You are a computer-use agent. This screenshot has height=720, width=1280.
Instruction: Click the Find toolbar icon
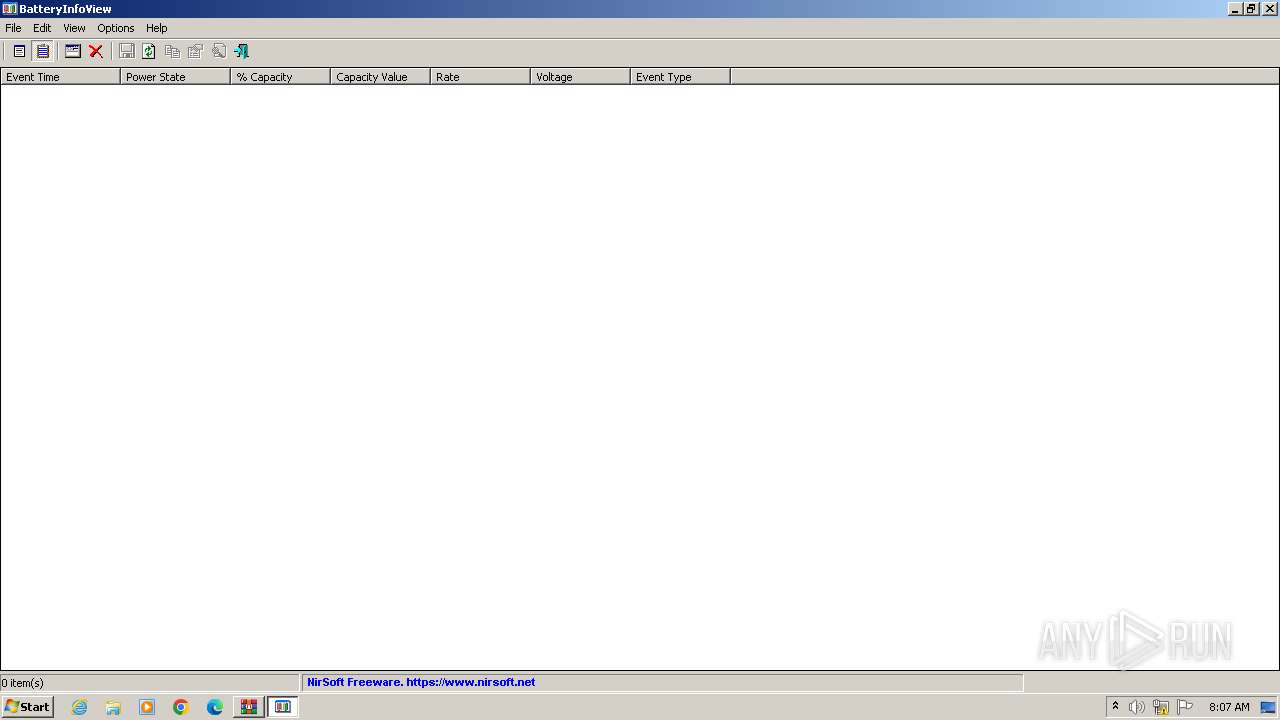point(218,51)
